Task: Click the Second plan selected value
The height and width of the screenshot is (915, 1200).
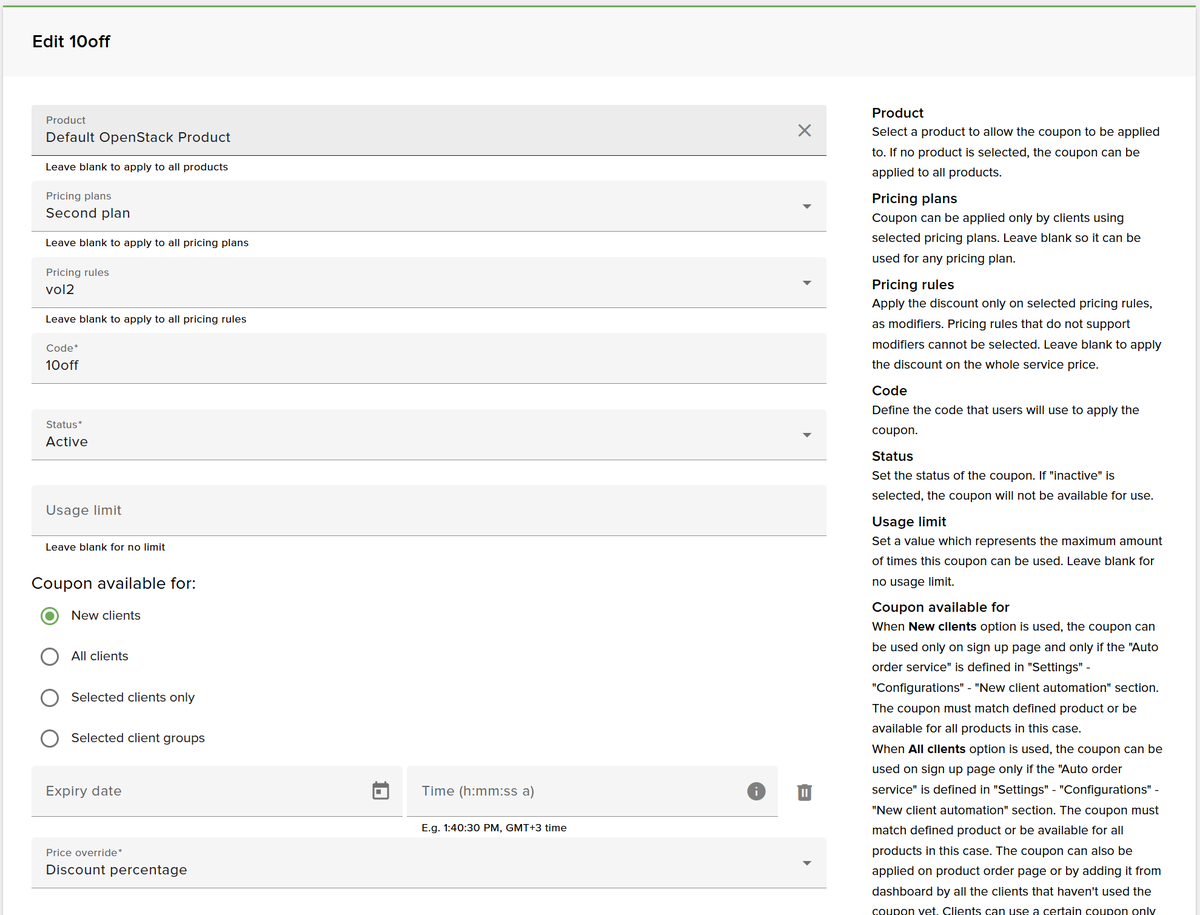Action: 88,213
